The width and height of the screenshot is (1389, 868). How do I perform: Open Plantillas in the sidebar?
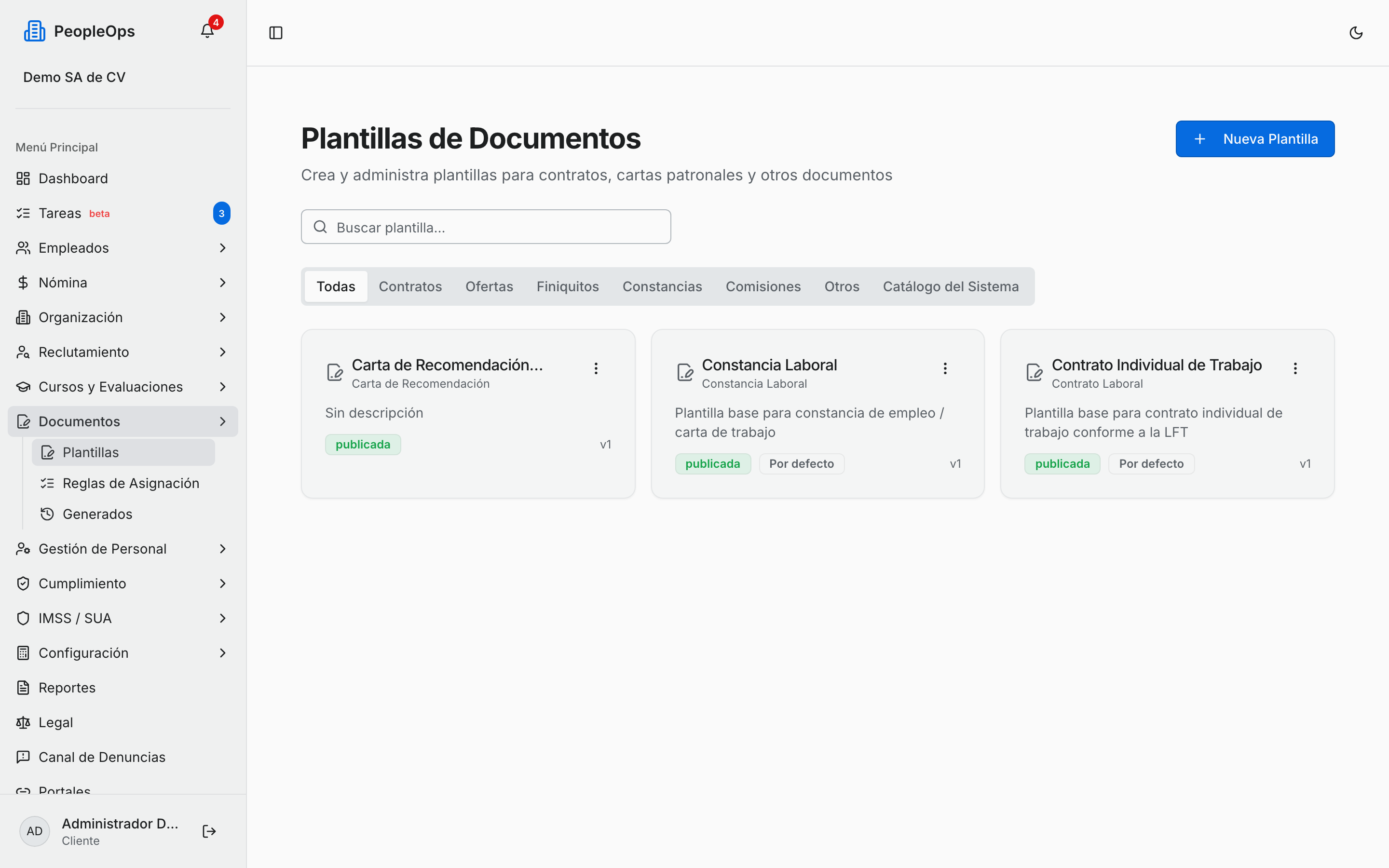pos(123,452)
